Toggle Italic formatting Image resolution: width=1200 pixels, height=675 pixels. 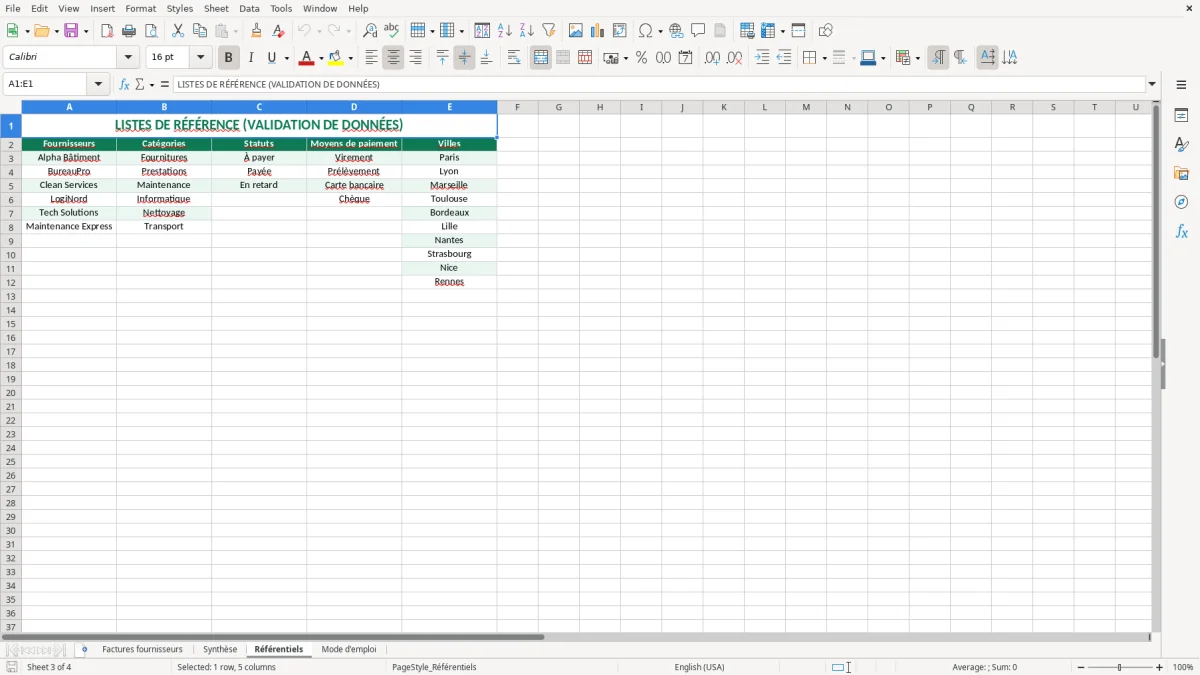pyautogui.click(x=251, y=58)
